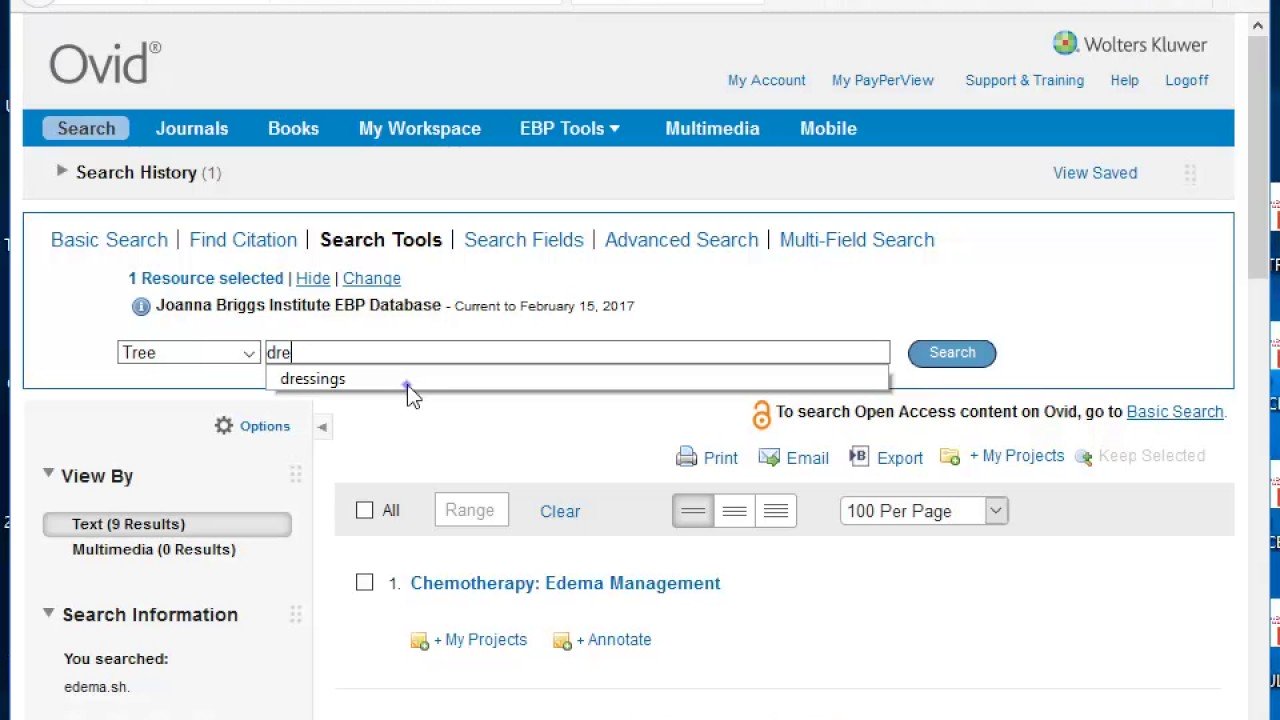Check the All results checkbox
The width and height of the screenshot is (1280, 720).
[365, 511]
